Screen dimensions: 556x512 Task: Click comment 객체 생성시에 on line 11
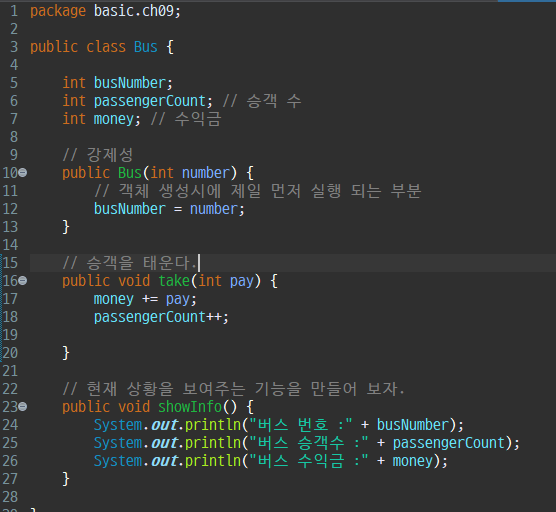158,191
